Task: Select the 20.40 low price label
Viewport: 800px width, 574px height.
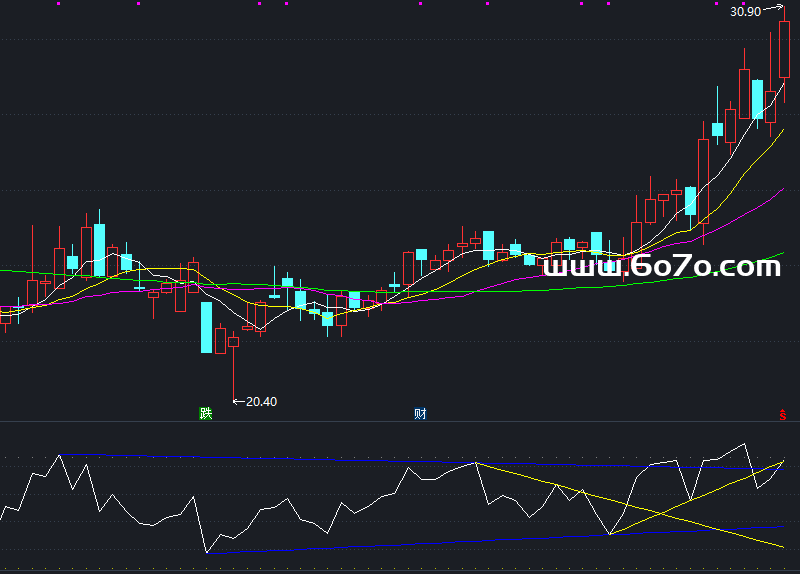Action: tap(261, 402)
